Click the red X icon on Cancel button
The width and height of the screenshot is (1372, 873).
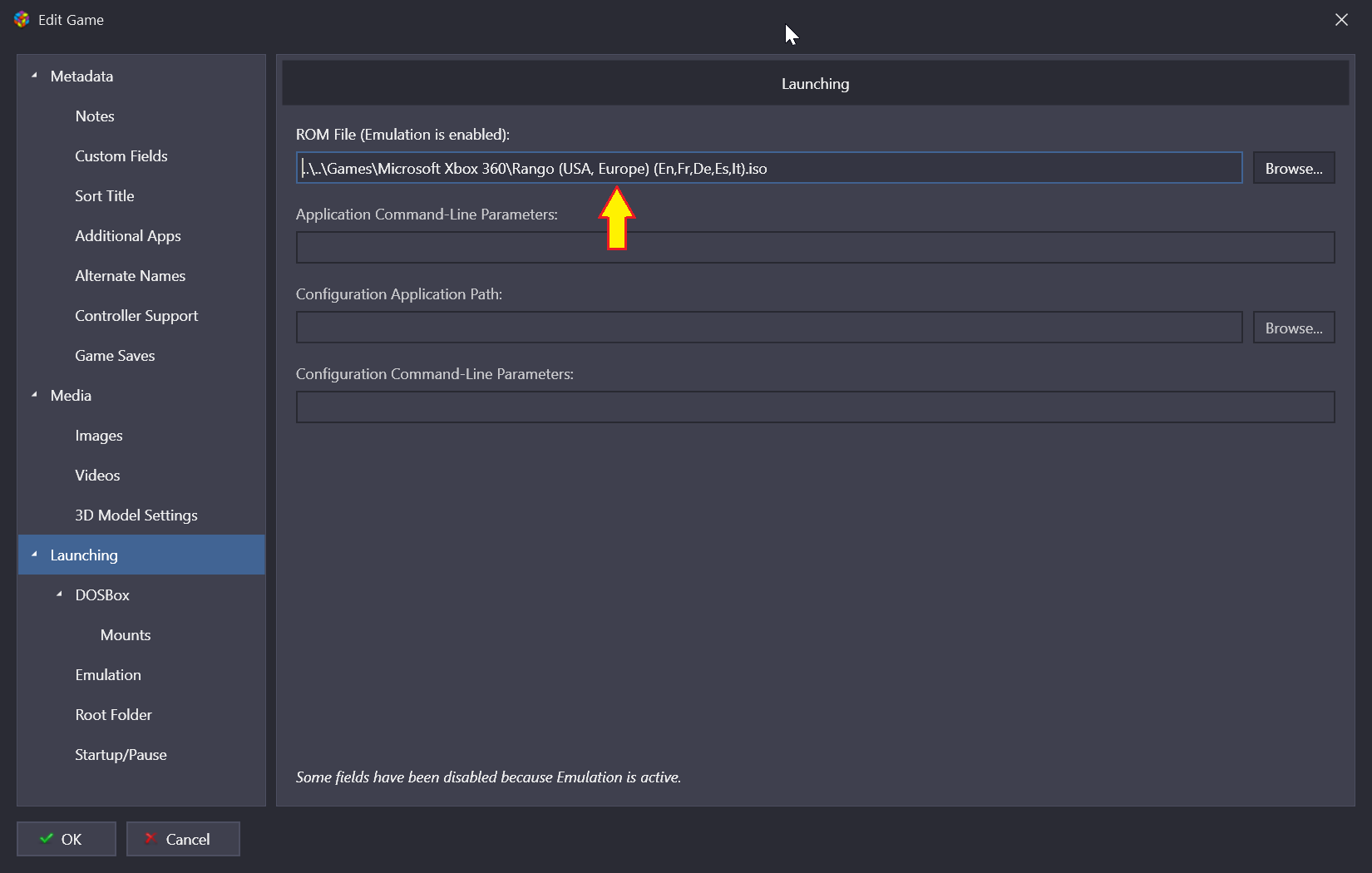pyautogui.click(x=151, y=838)
